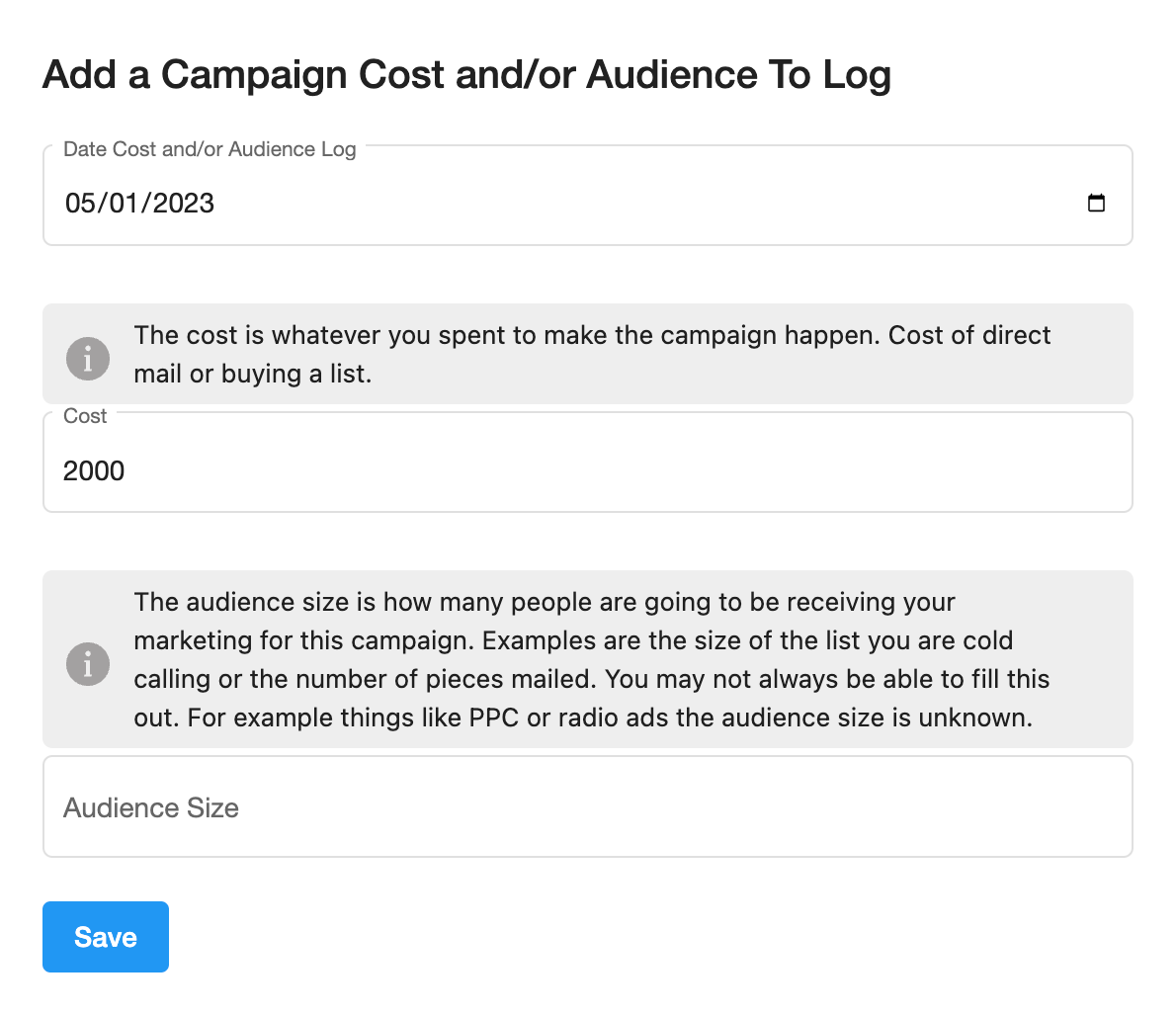Click the info icon about campaign cost

(87, 358)
